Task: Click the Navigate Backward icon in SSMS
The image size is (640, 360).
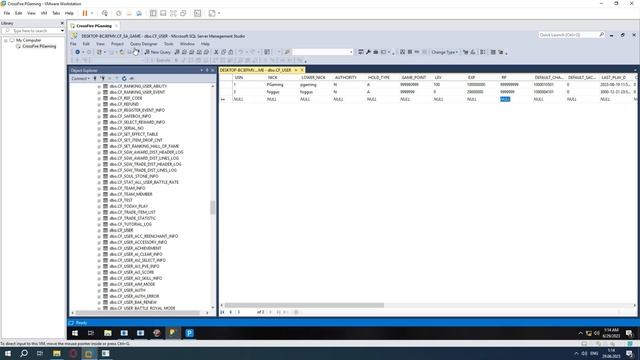Action: click(x=77, y=52)
